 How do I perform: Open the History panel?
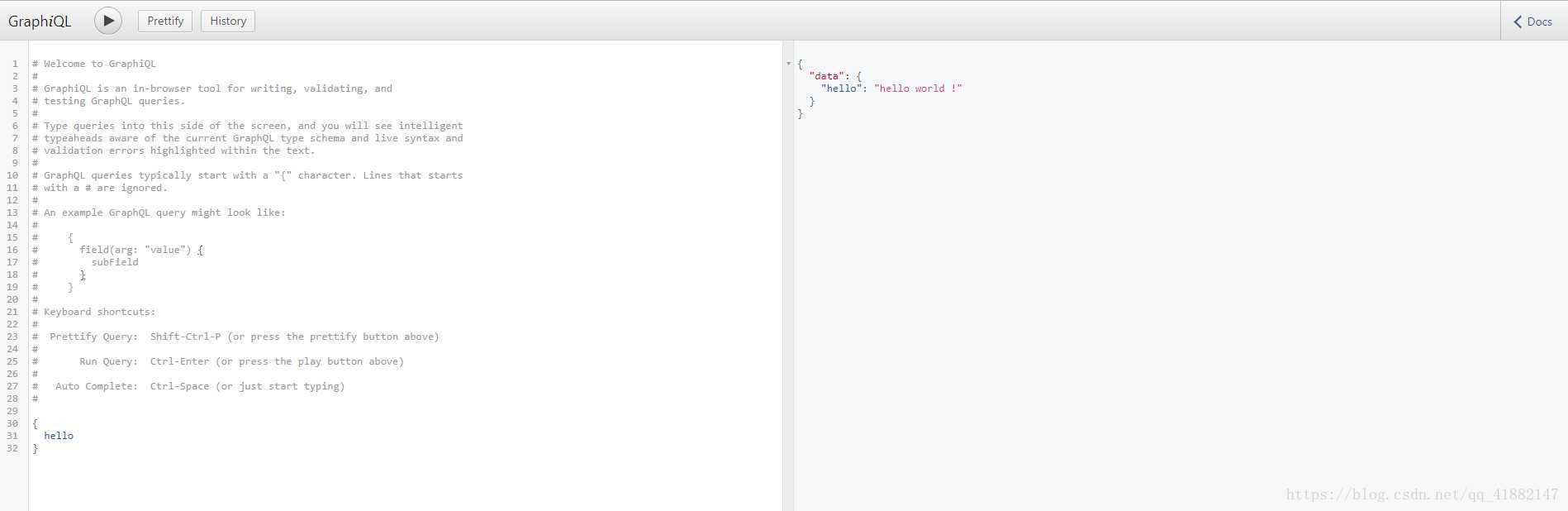tap(228, 21)
